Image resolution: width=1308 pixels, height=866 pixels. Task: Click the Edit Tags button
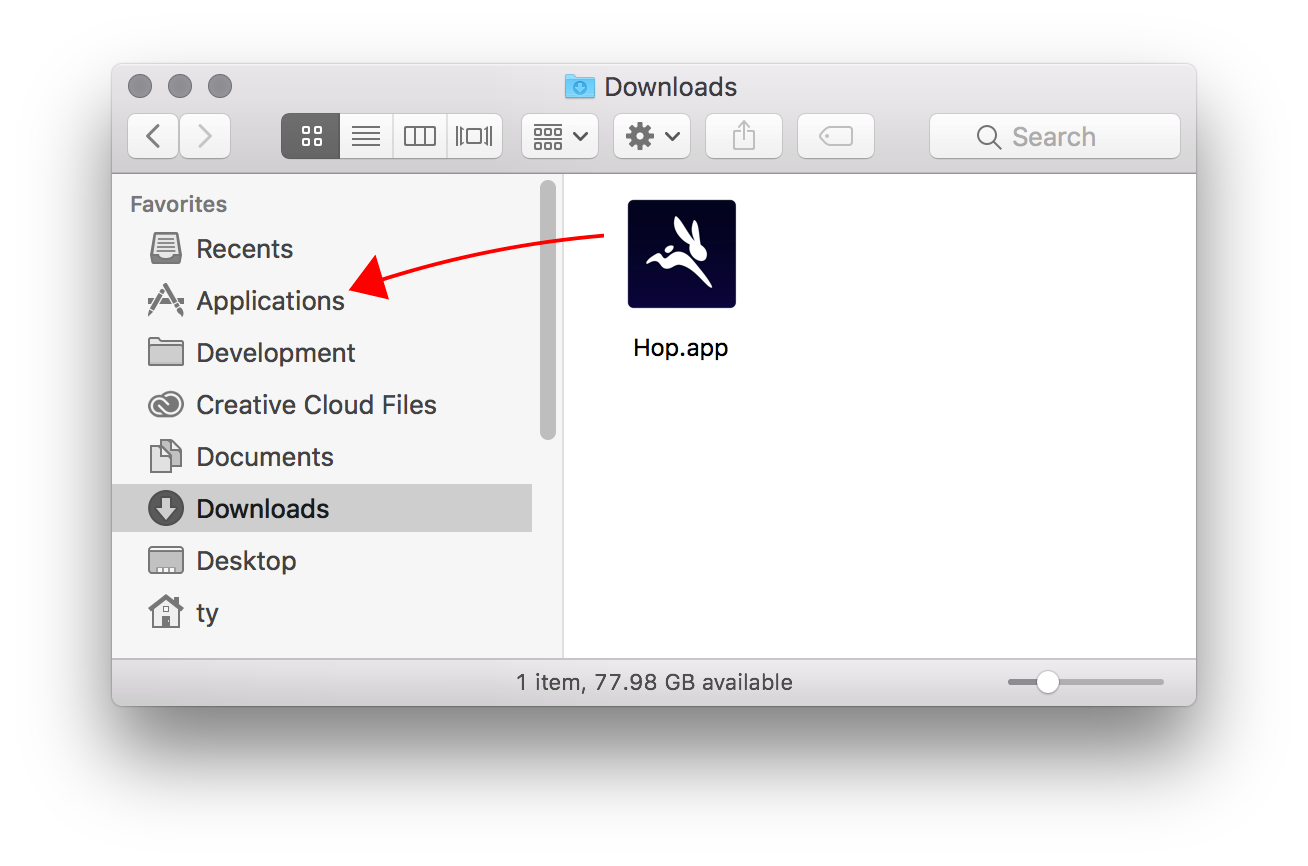click(x=836, y=136)
